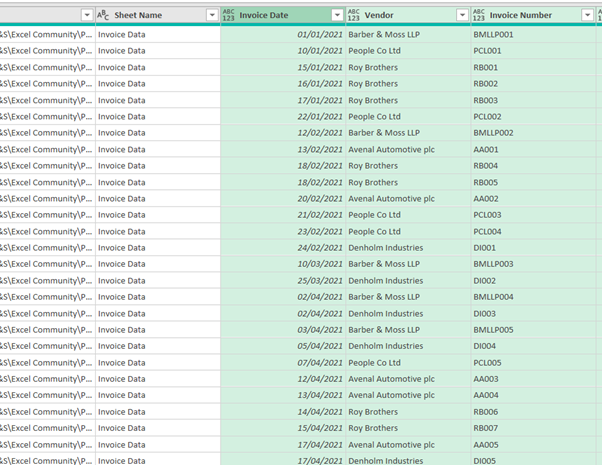Viewport: 602px width, 465px height.
Task: Click the date cell 12/04/2021
Action: point(283,379)
